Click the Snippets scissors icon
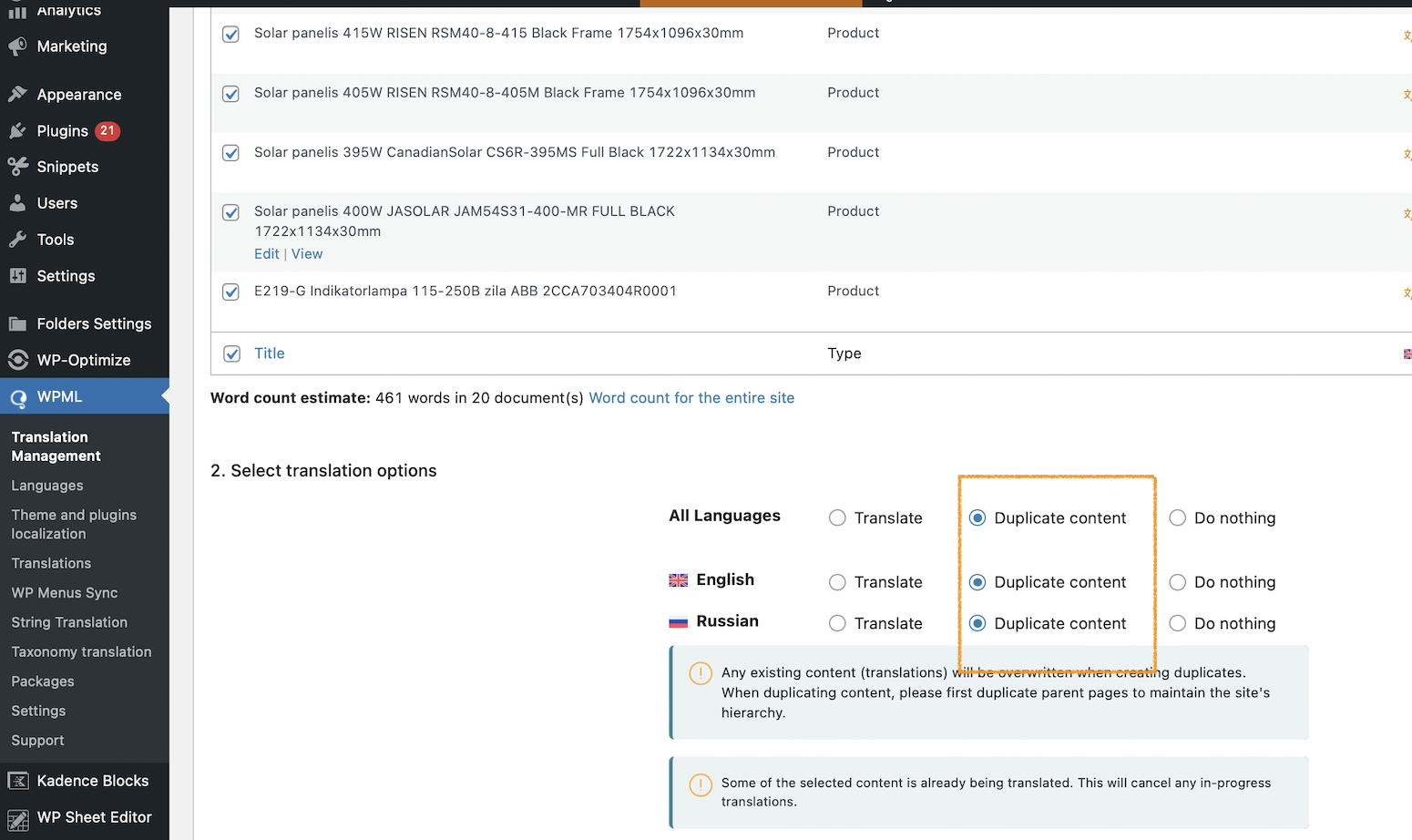1412x840 pixels. [x=17, y=167]
